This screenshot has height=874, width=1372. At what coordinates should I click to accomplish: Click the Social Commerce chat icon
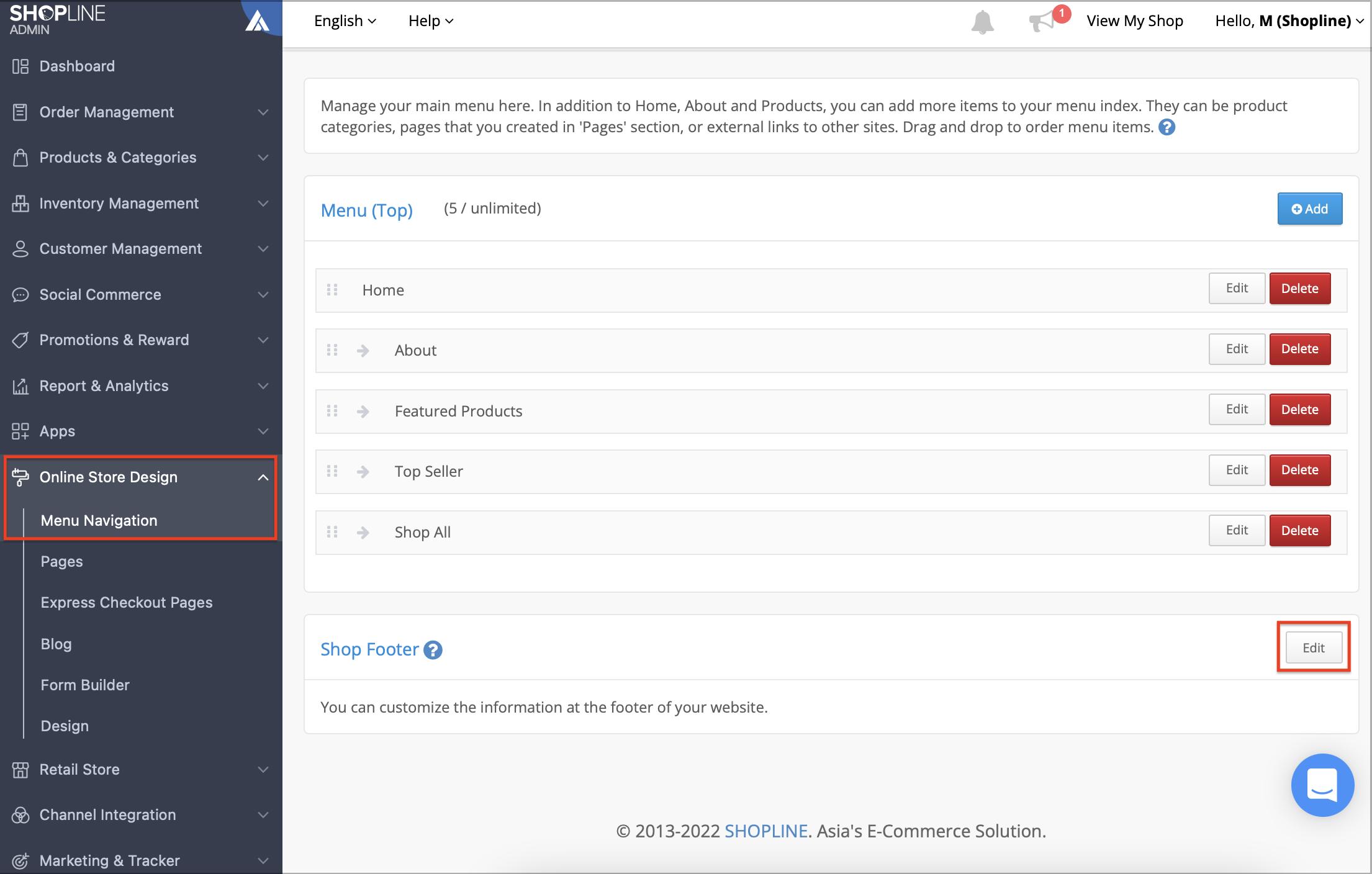[x=20, y=295]
